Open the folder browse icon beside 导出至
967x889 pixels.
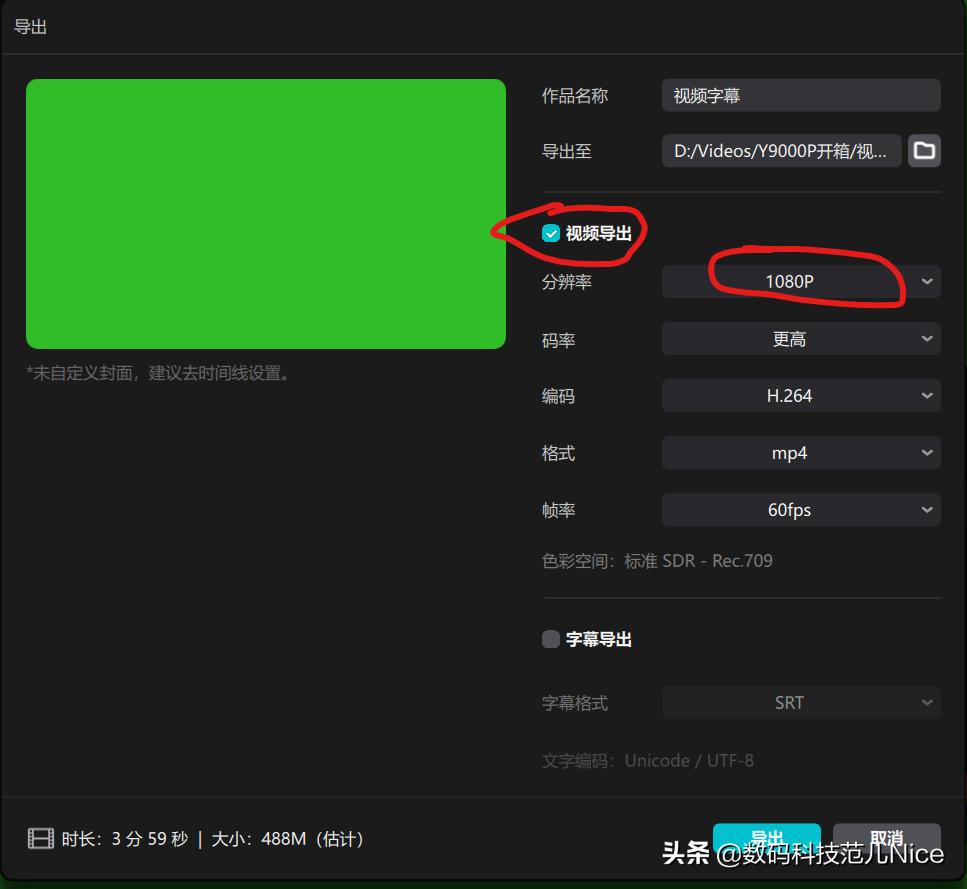tap(923, 151)
